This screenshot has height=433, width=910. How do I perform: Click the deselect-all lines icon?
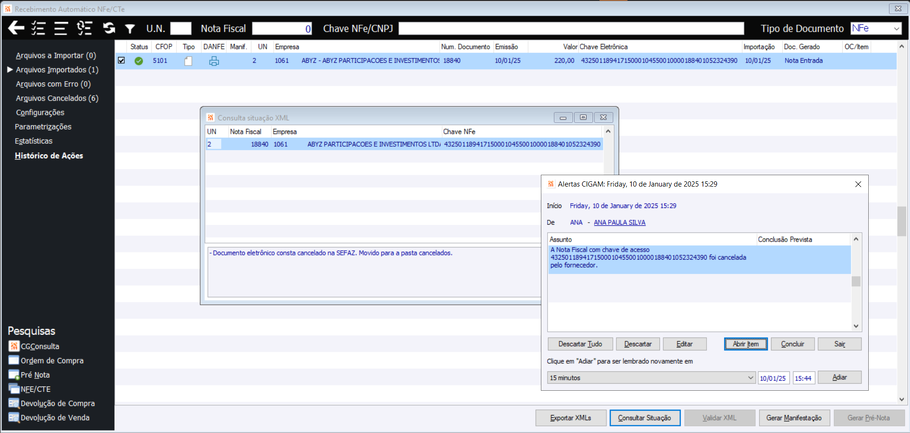pyautogui.click(x=61, y=28)
